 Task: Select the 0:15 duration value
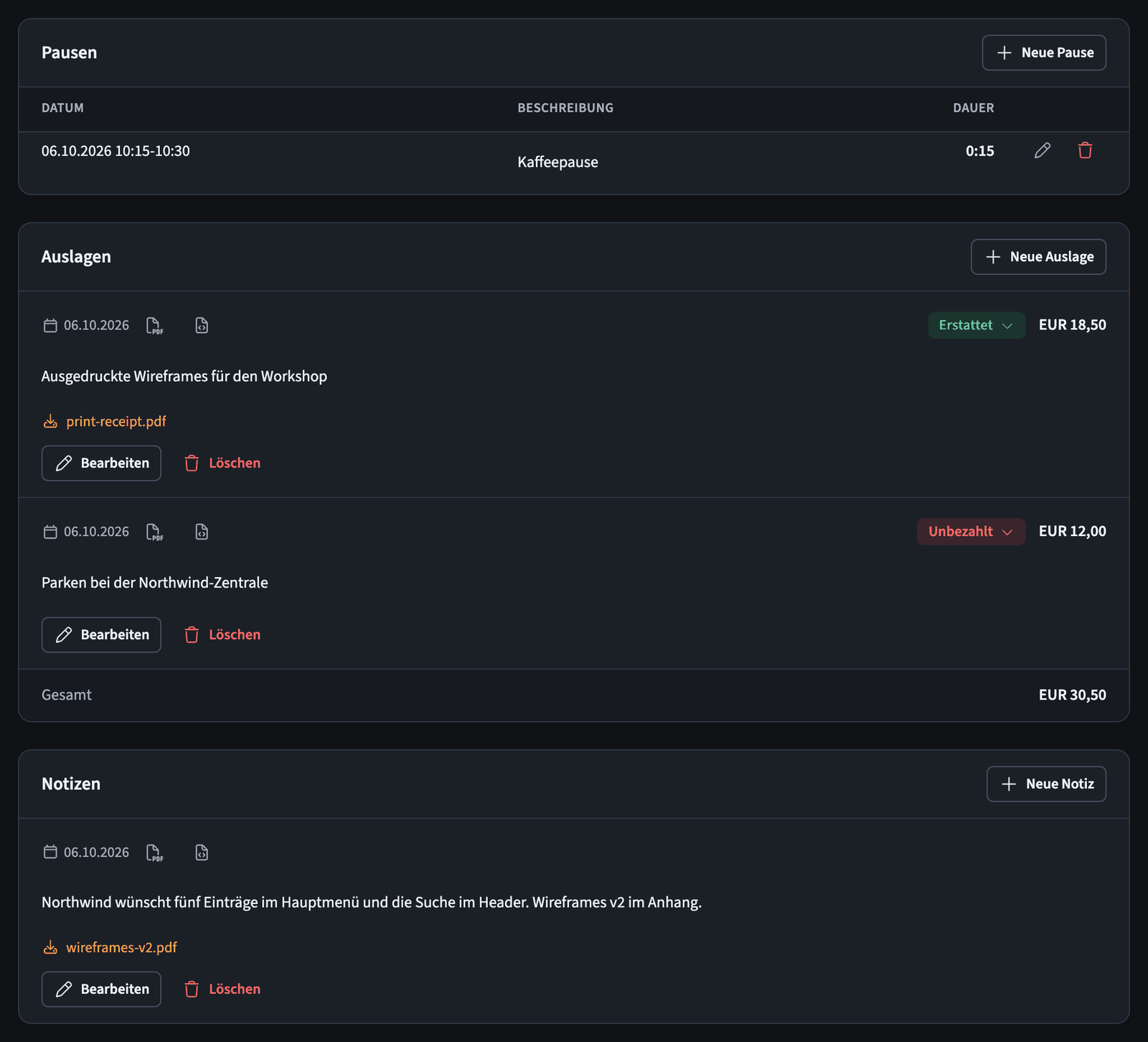point(979,151)
